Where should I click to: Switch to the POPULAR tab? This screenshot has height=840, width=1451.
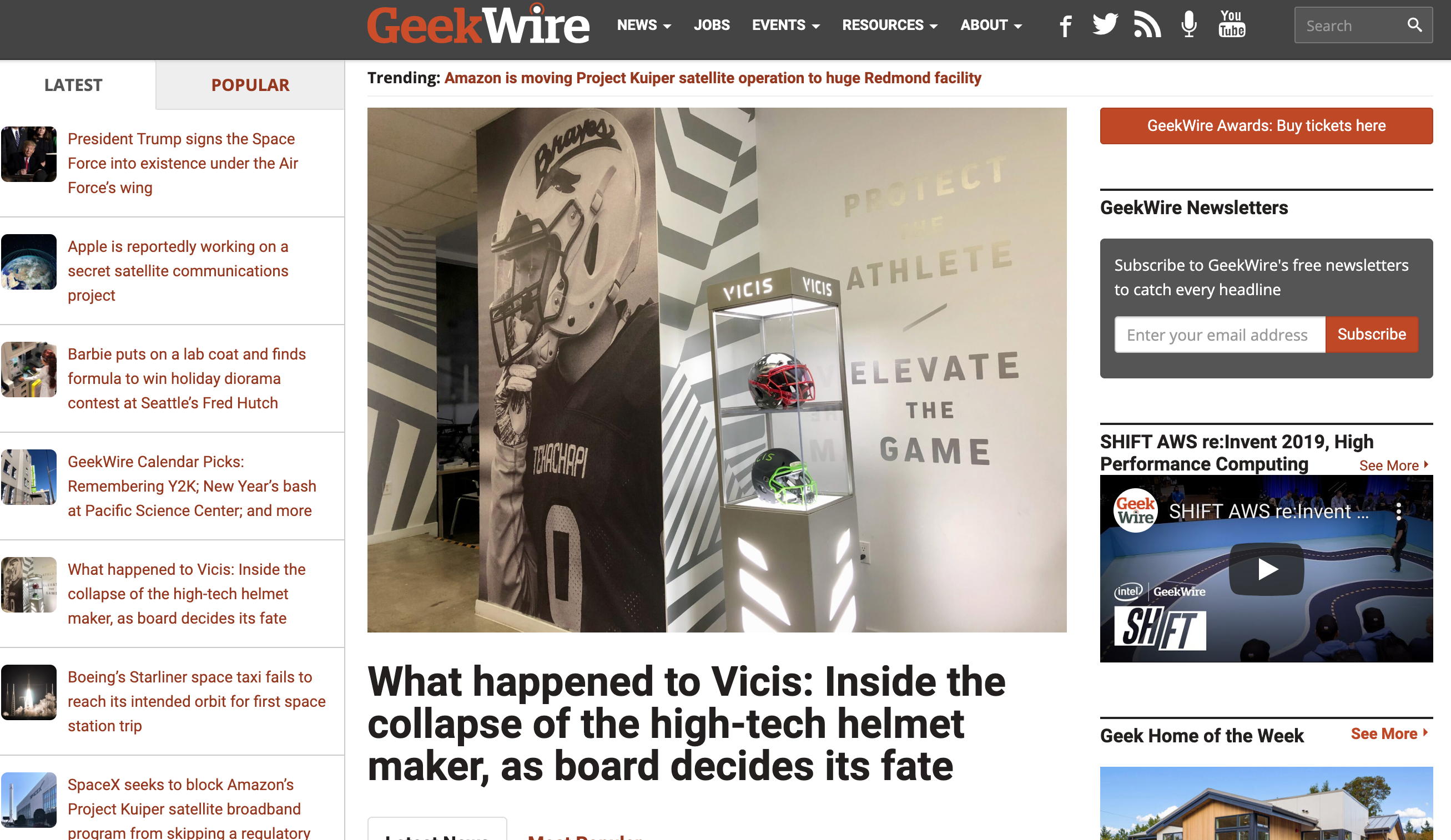coord(250,85)
